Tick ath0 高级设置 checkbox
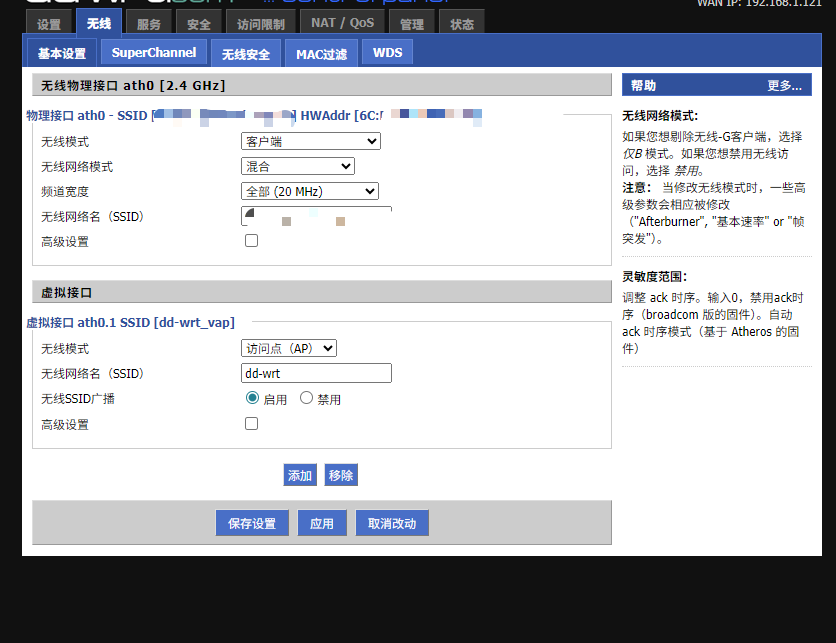This screenshot has height=643, width=836. coord(251,240)
